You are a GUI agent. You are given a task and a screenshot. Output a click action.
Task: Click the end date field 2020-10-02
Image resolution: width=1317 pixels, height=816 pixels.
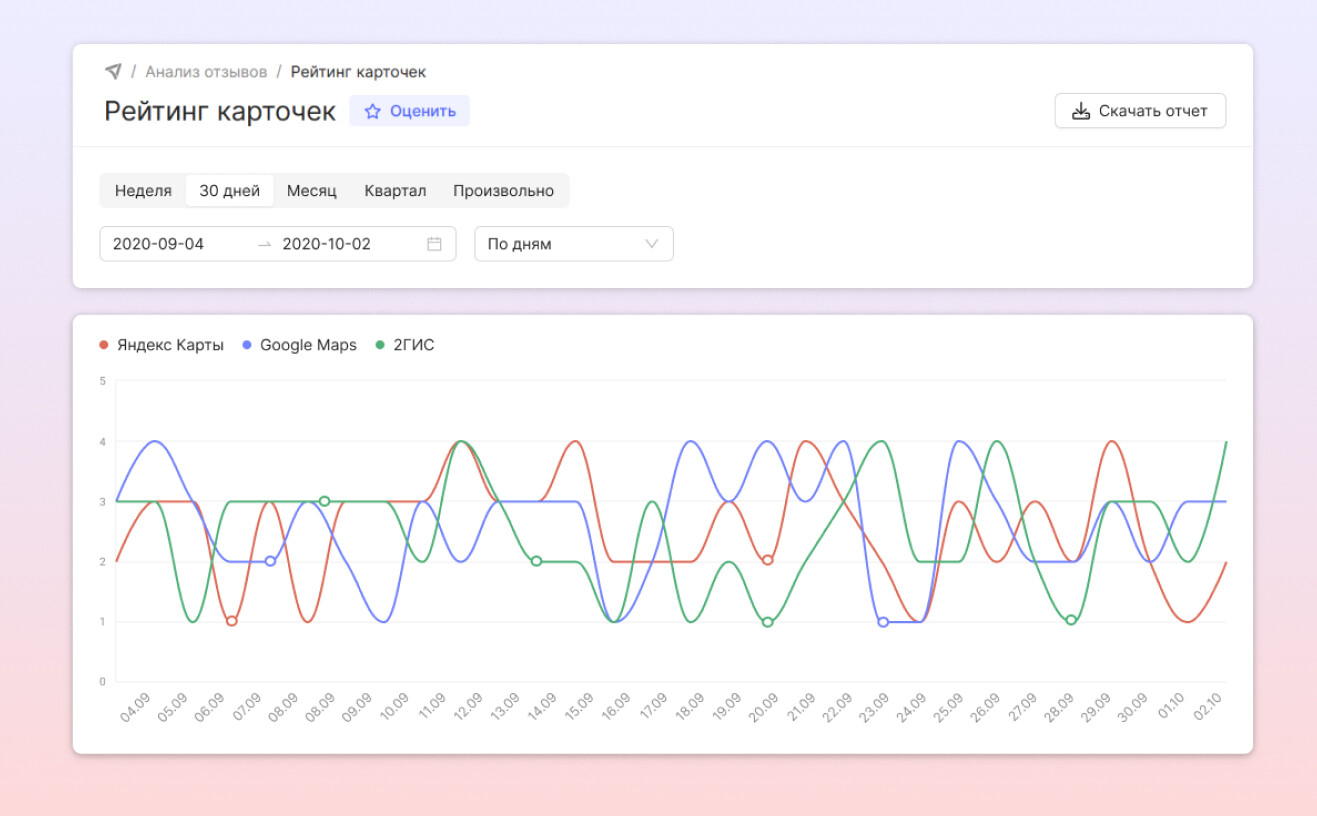click(328, 244)
